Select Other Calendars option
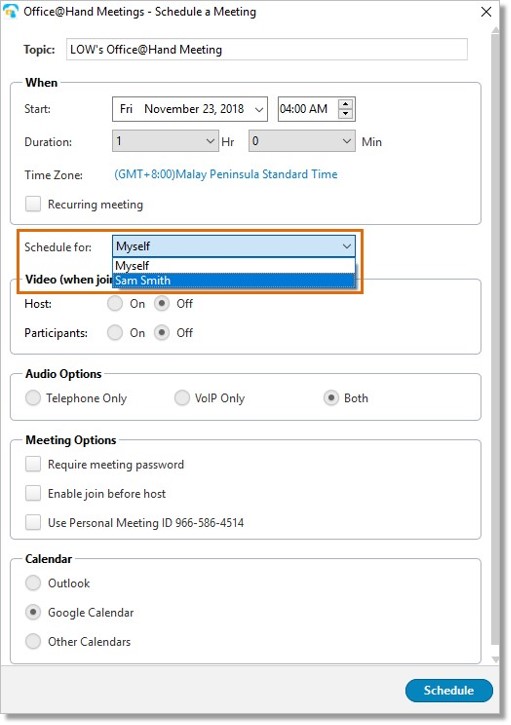Image resolution: width=511 pixels, height=725 pixels. (33, 642)
